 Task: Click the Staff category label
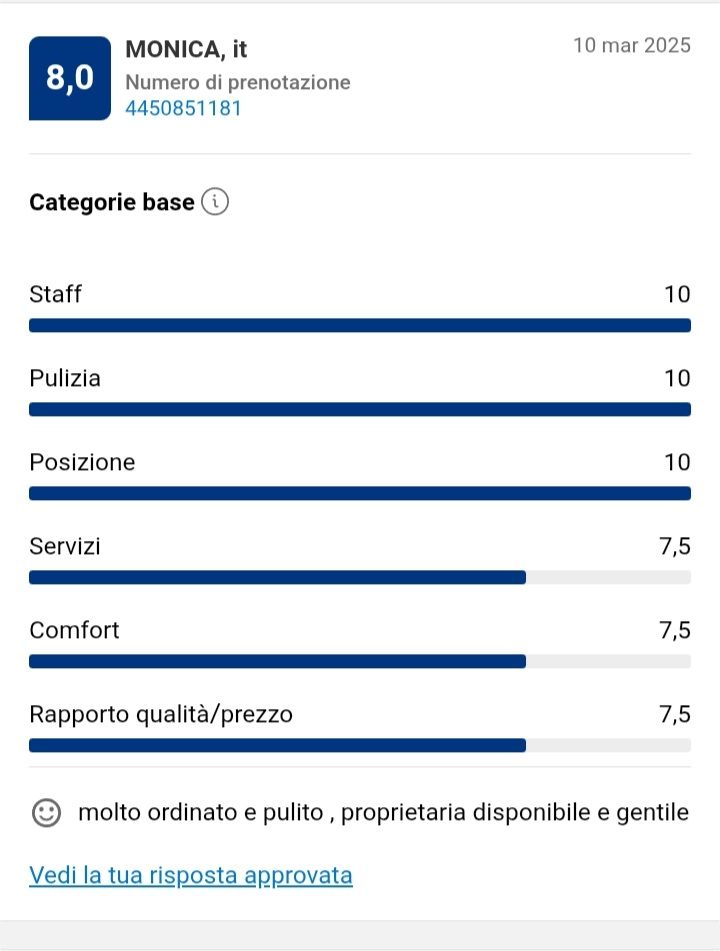56,294
